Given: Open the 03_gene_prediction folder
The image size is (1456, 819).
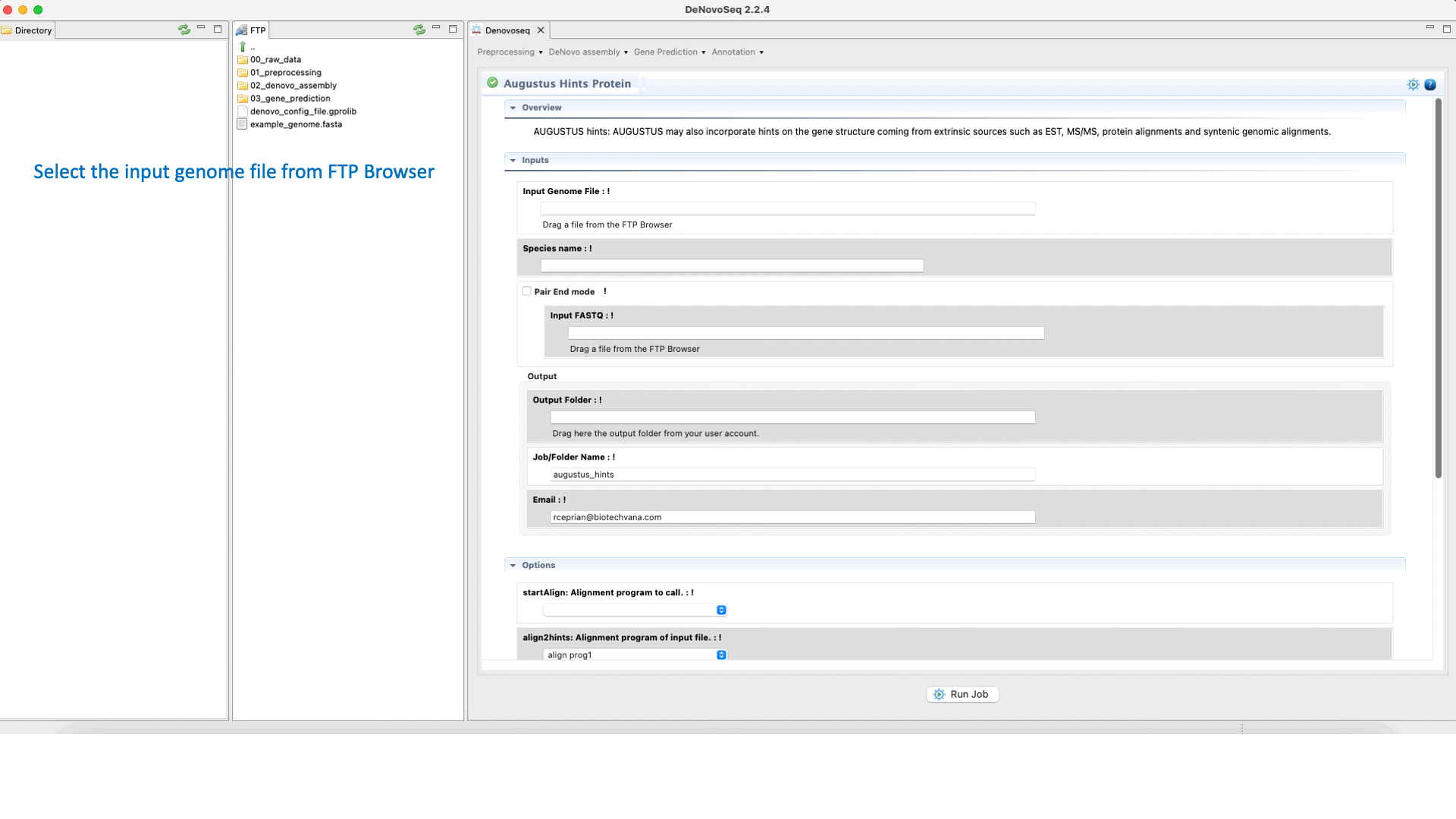Looking at the screenshot, I should click(290, 99).
